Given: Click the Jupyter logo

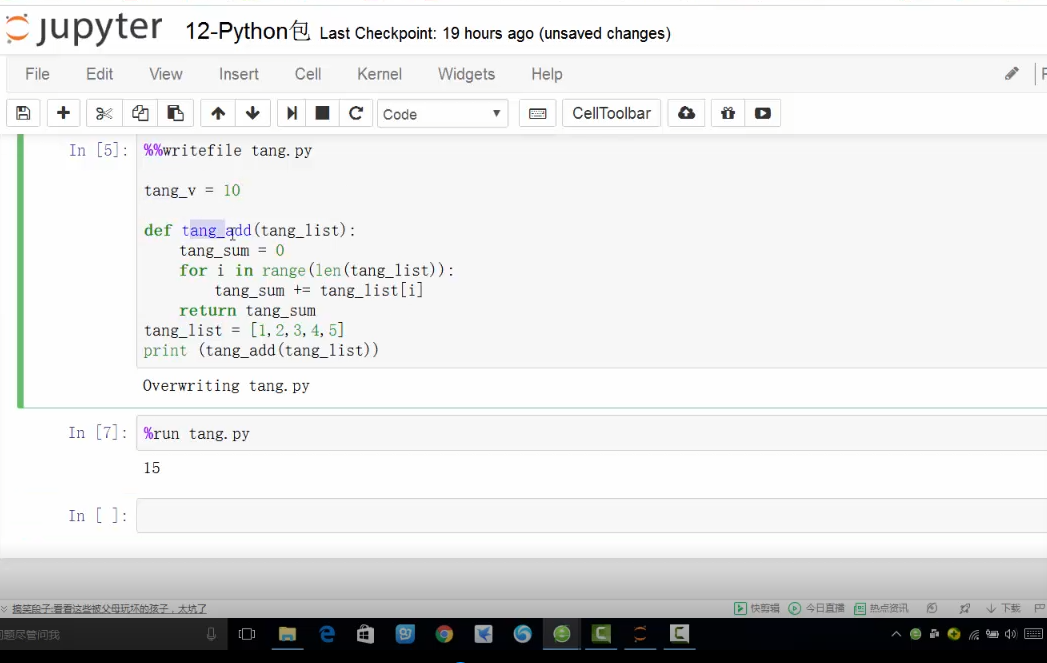Looking at the screenshot, I should (84, 30).
